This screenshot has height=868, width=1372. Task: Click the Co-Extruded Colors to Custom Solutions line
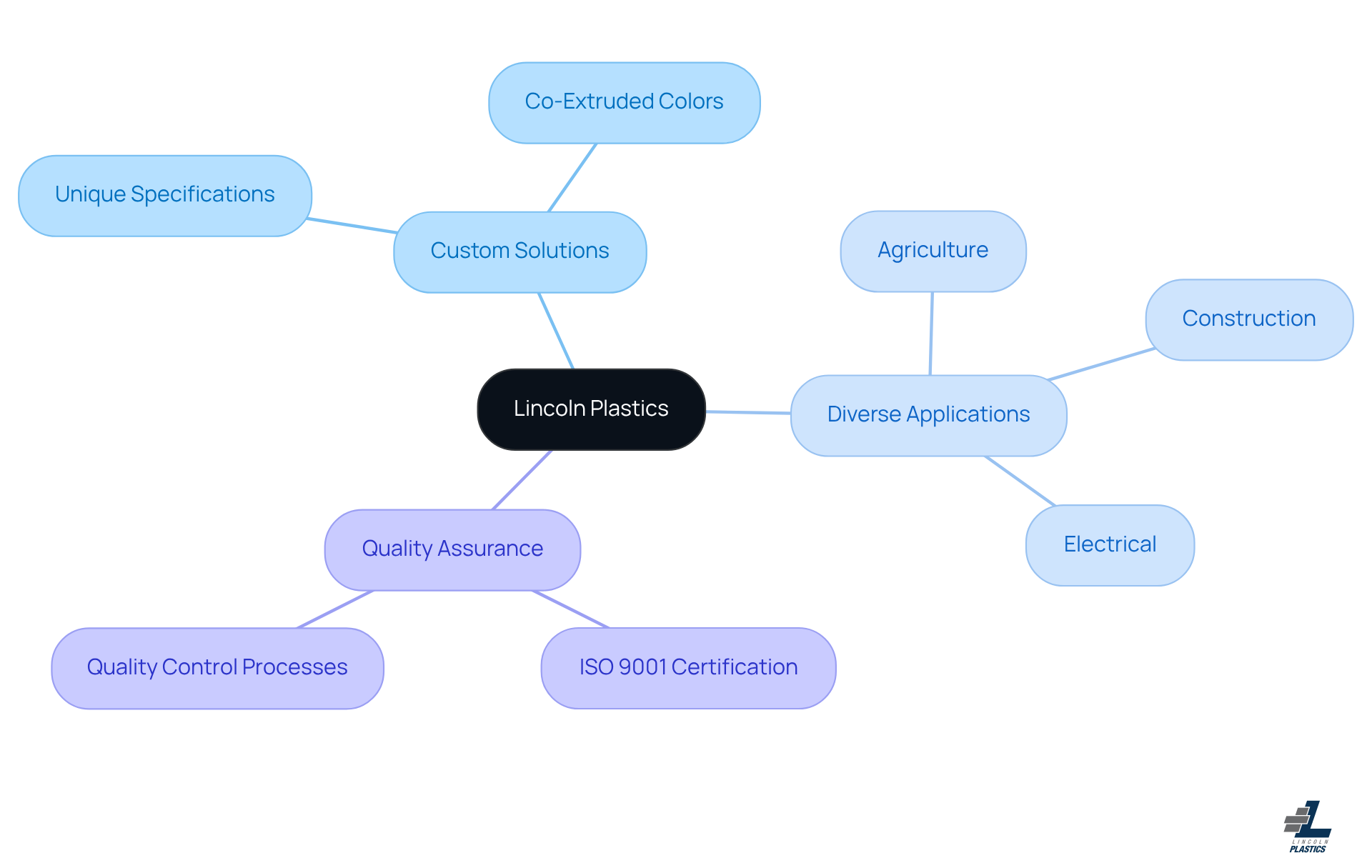tap(572, 177)
